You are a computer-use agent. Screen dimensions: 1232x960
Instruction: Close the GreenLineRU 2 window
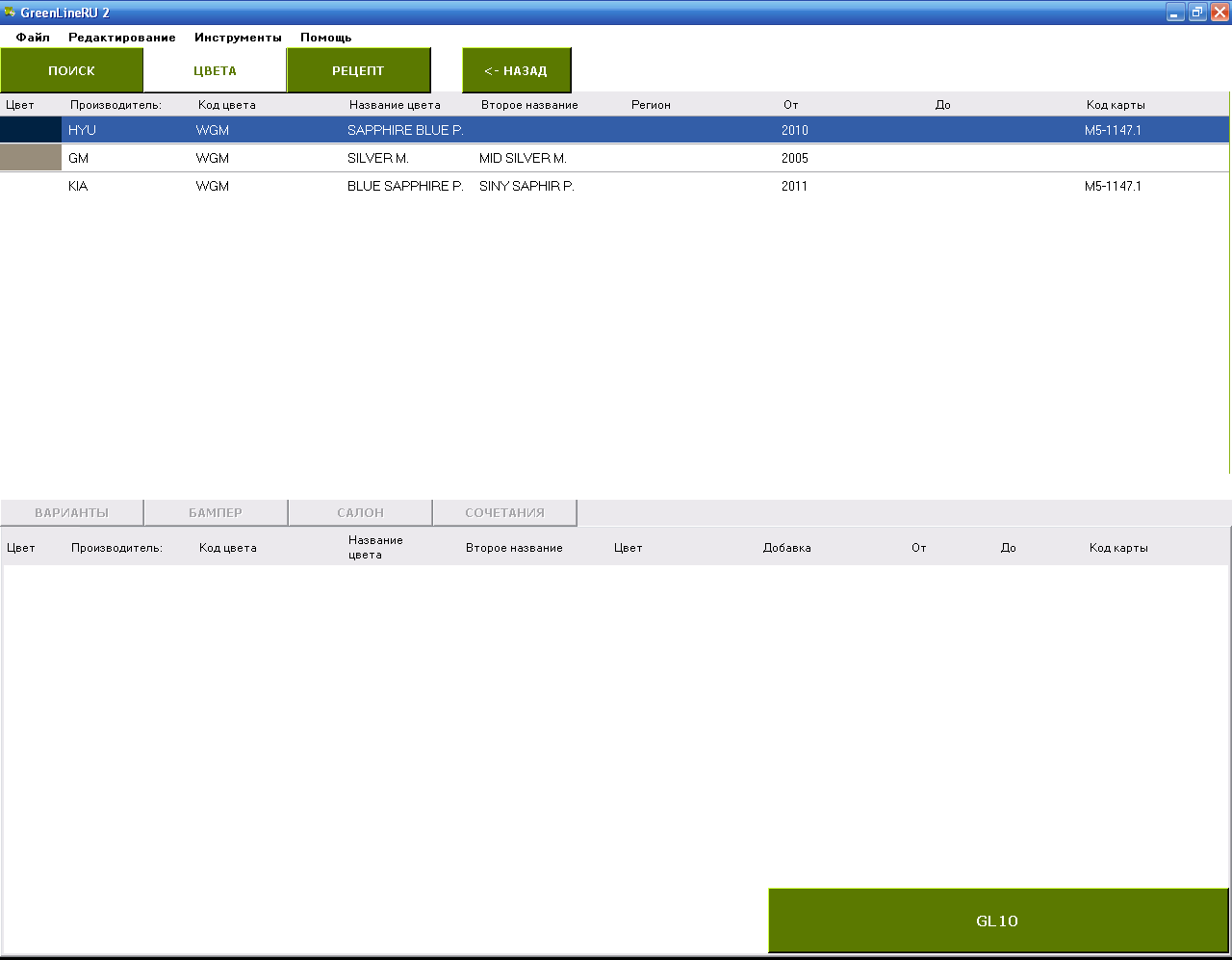click(x=1219, y=13)
